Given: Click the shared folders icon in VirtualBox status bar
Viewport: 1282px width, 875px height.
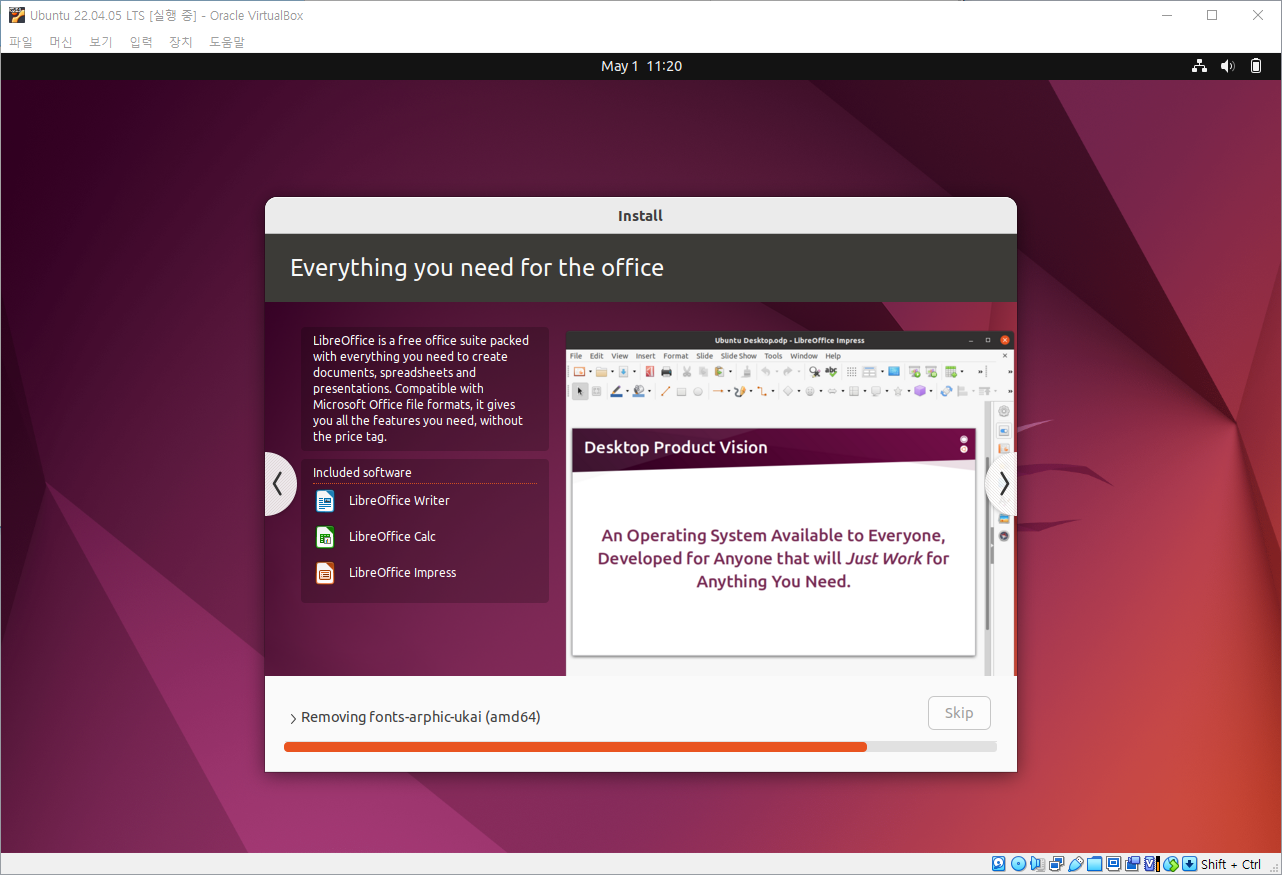Looking at the screenshot, I should 1095,864.
